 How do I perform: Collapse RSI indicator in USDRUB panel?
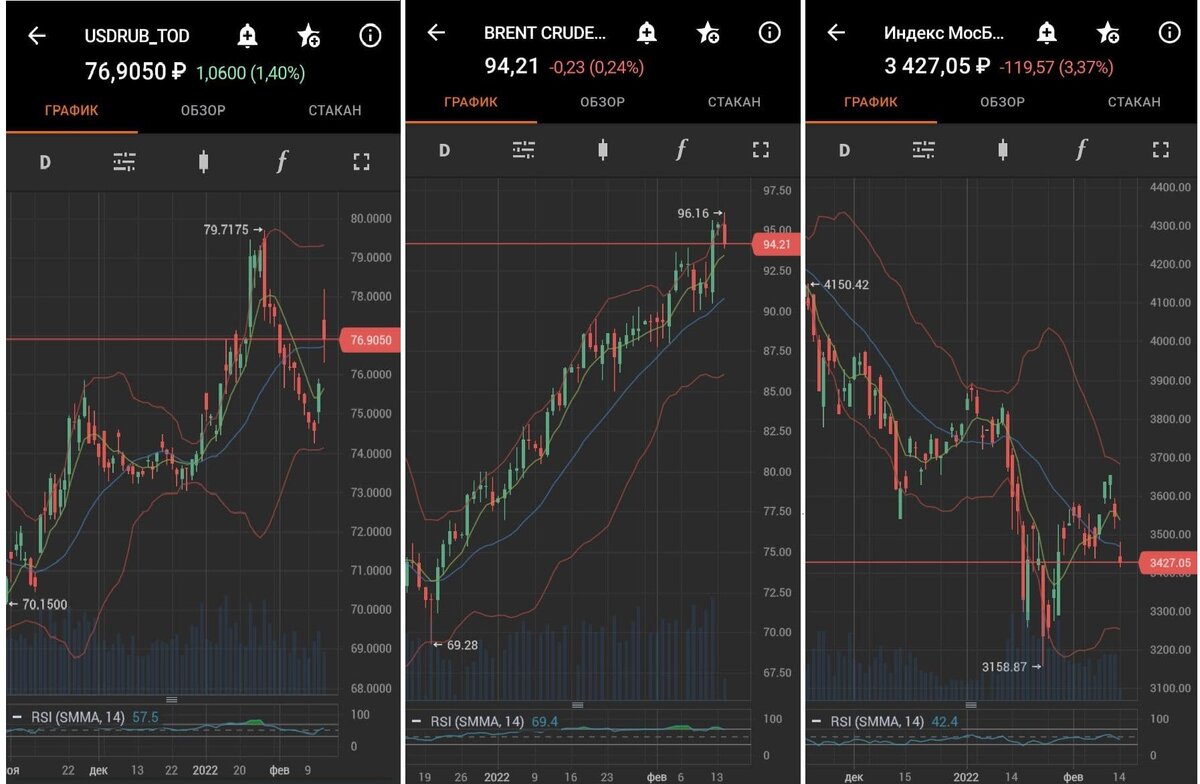18,718
